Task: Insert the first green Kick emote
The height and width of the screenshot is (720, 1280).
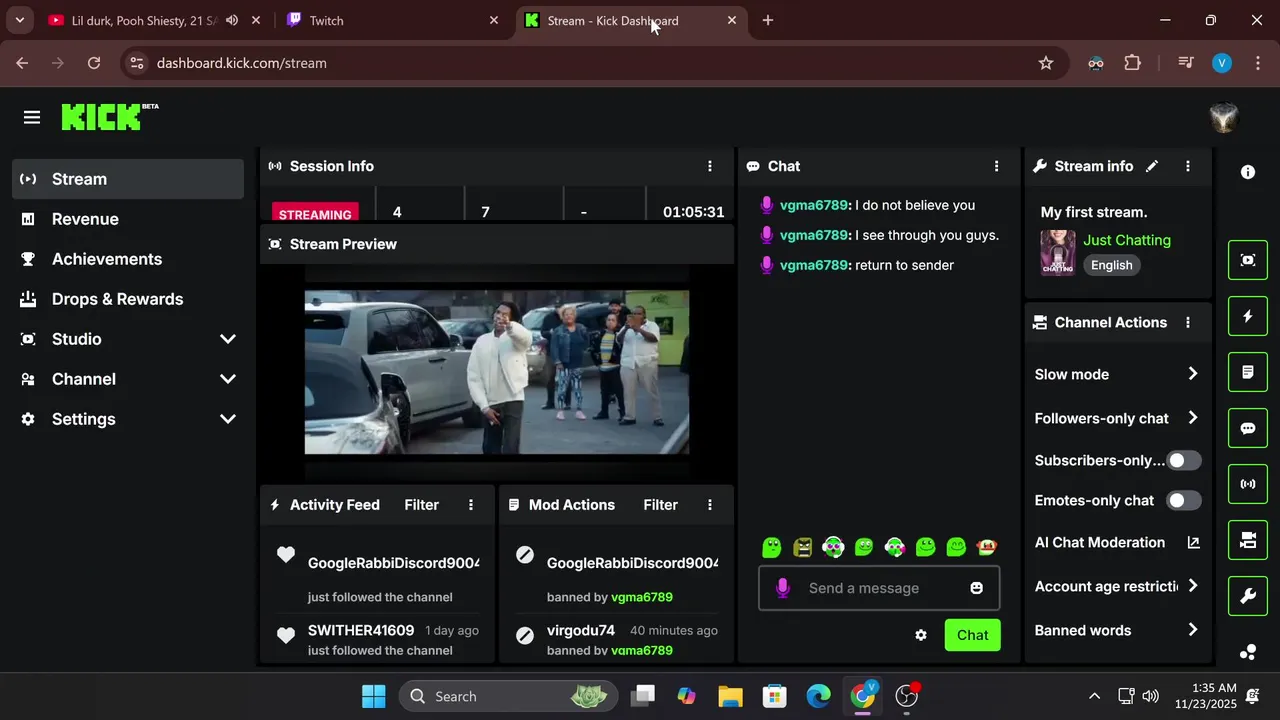Action: point(771,547)
